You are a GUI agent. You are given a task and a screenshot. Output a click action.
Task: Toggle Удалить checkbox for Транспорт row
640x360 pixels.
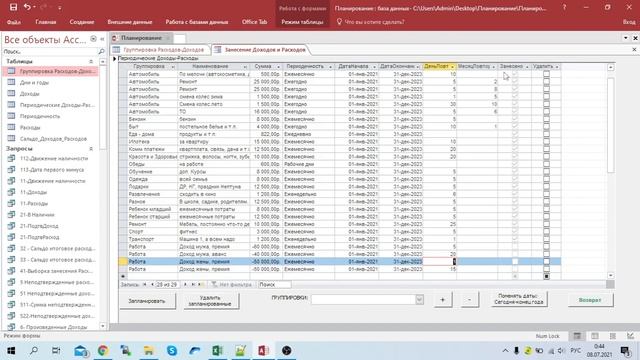point(547,239)
